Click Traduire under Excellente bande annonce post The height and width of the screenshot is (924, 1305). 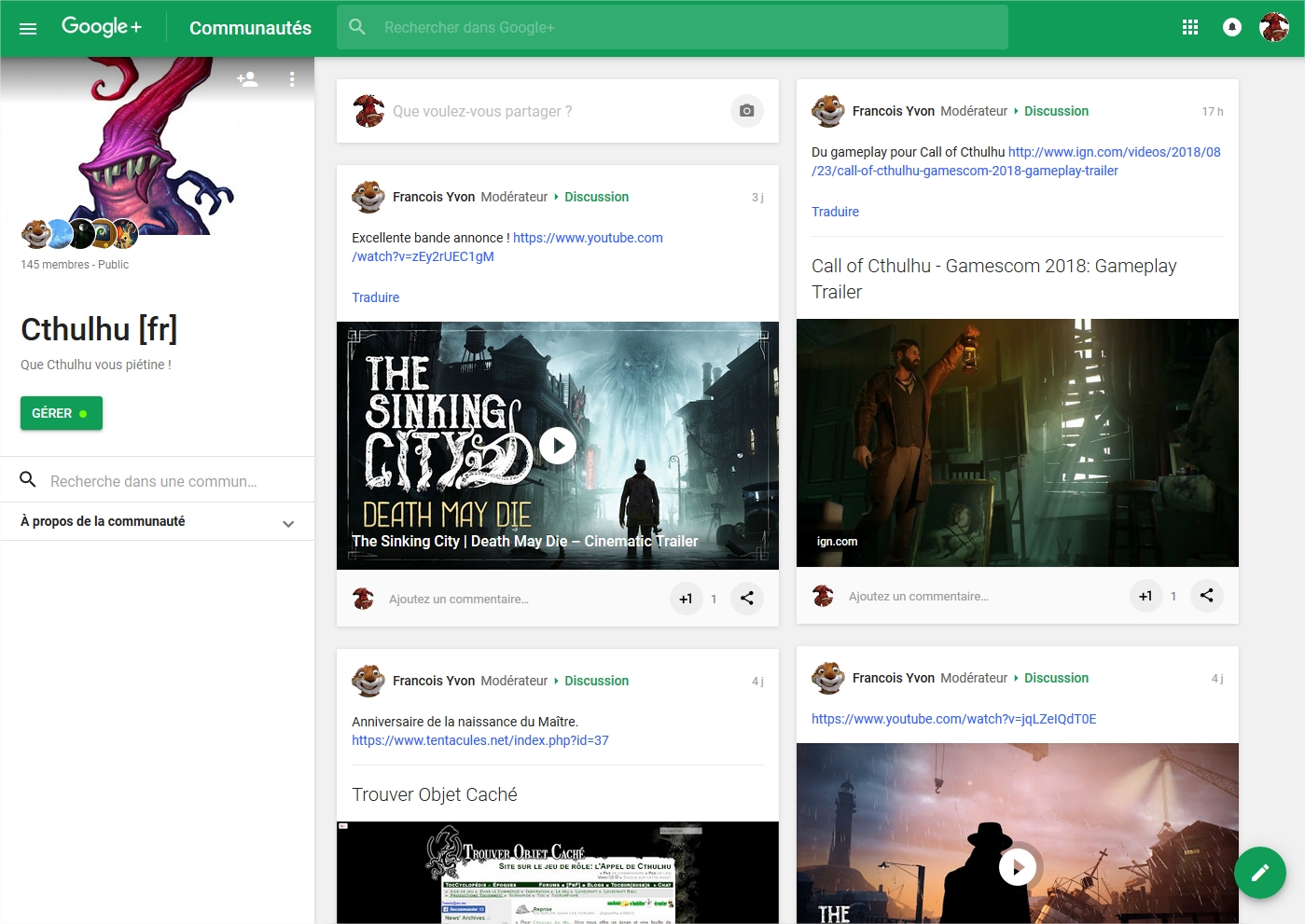coord(375,297)
